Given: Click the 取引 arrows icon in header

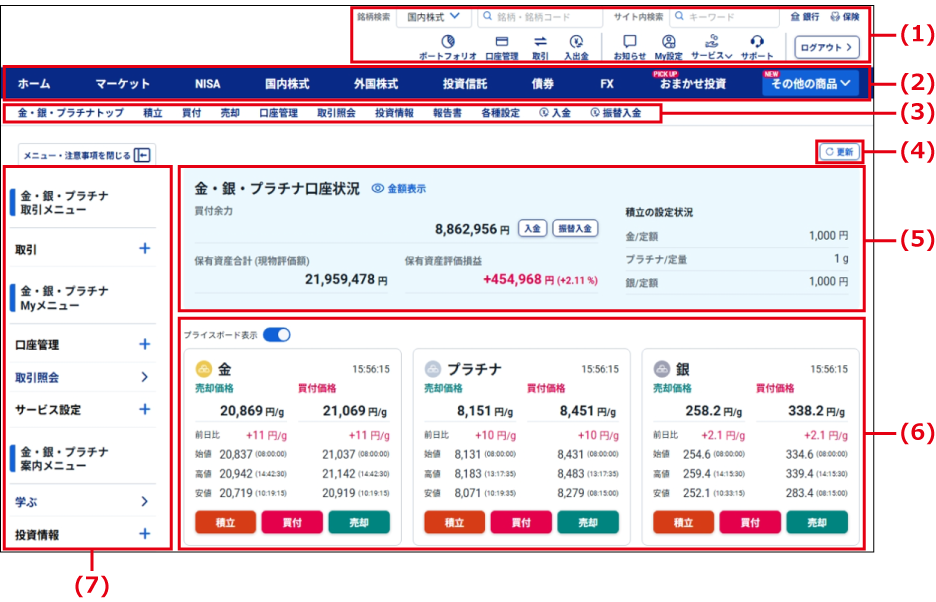Looking at the screenshot, I should [540, 42].
